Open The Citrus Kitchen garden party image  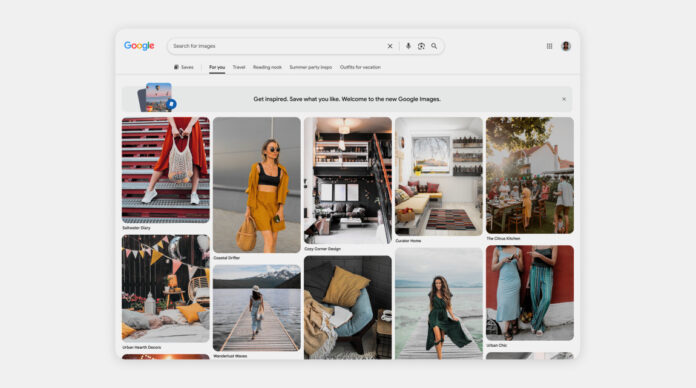(530, 175)
